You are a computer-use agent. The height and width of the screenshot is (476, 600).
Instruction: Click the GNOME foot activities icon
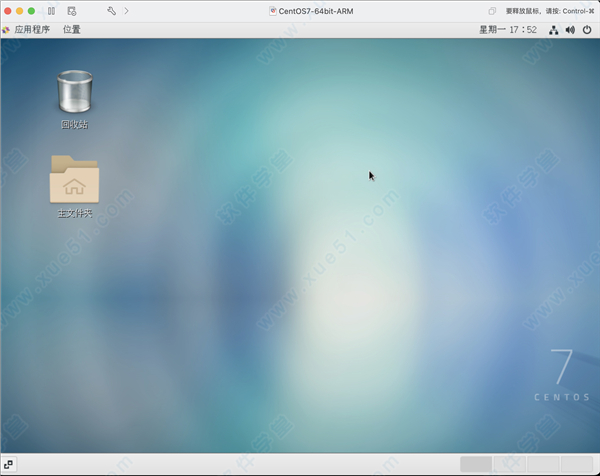[6, 30]
